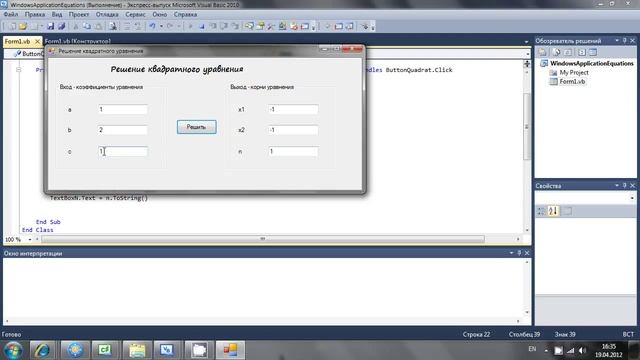Click the x1 root output field
This screenshot has height=360, width=640.
(x=293, y=109)
